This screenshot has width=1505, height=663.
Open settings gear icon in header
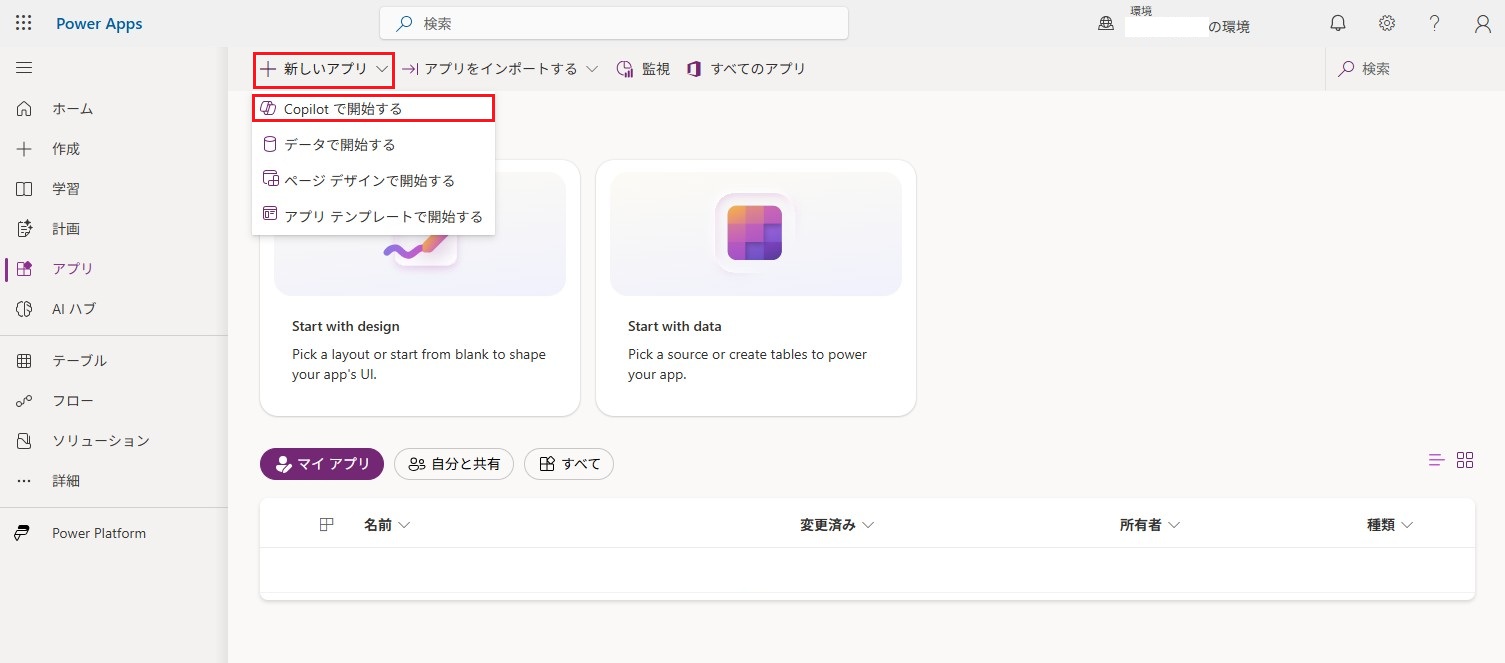(1386, 24)
